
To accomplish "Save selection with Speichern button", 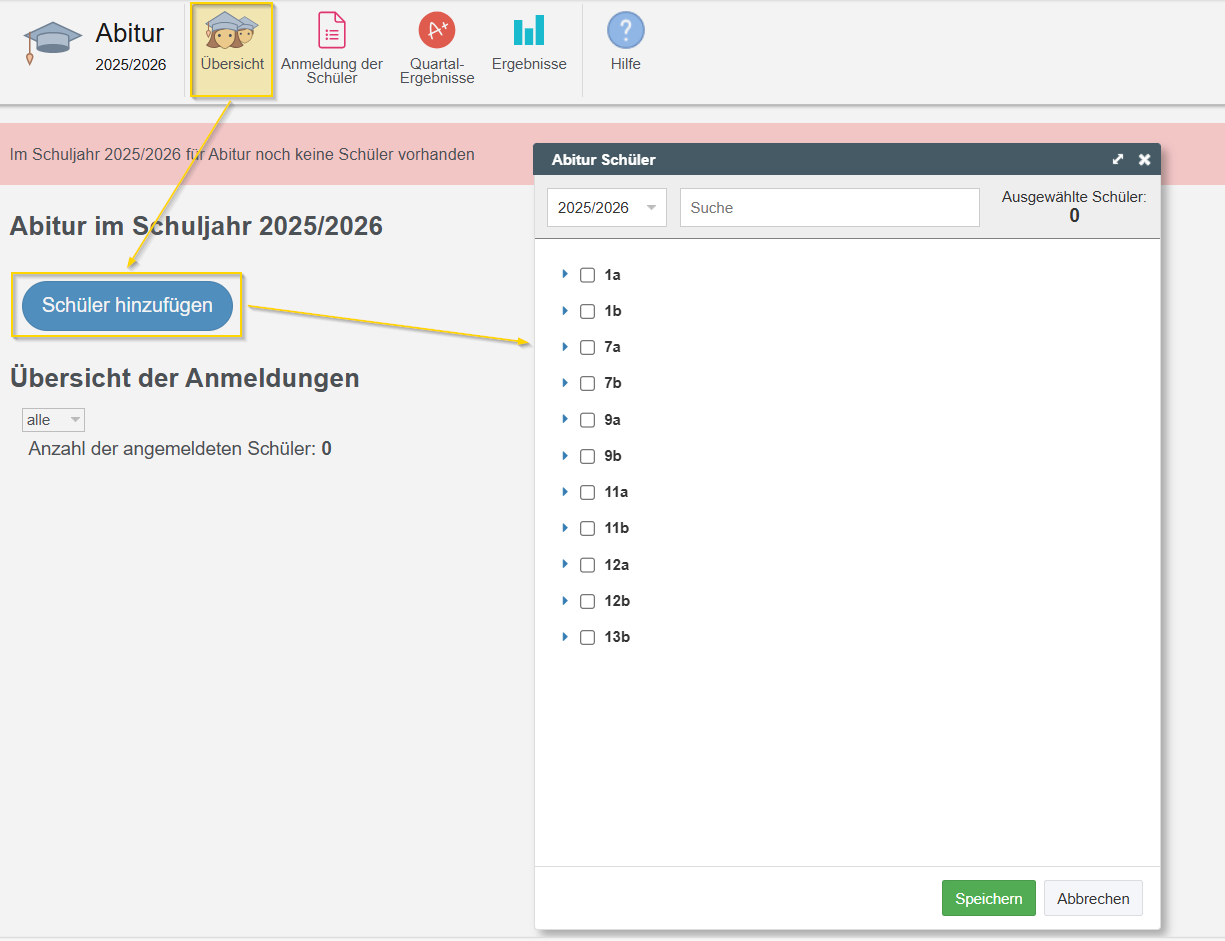I will tap(988, 898).
